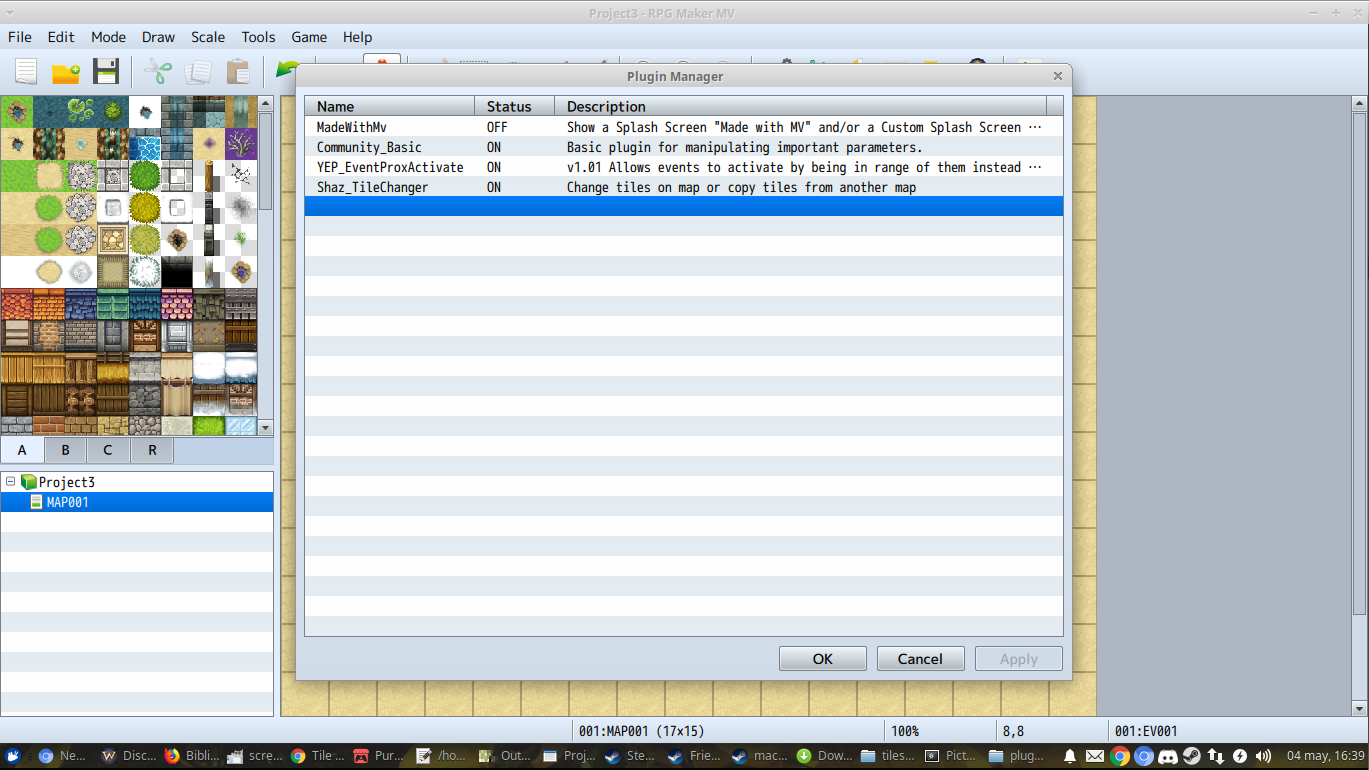Open the Edit menu
This screenshot has height=770, width=1369.
point(61,37)
